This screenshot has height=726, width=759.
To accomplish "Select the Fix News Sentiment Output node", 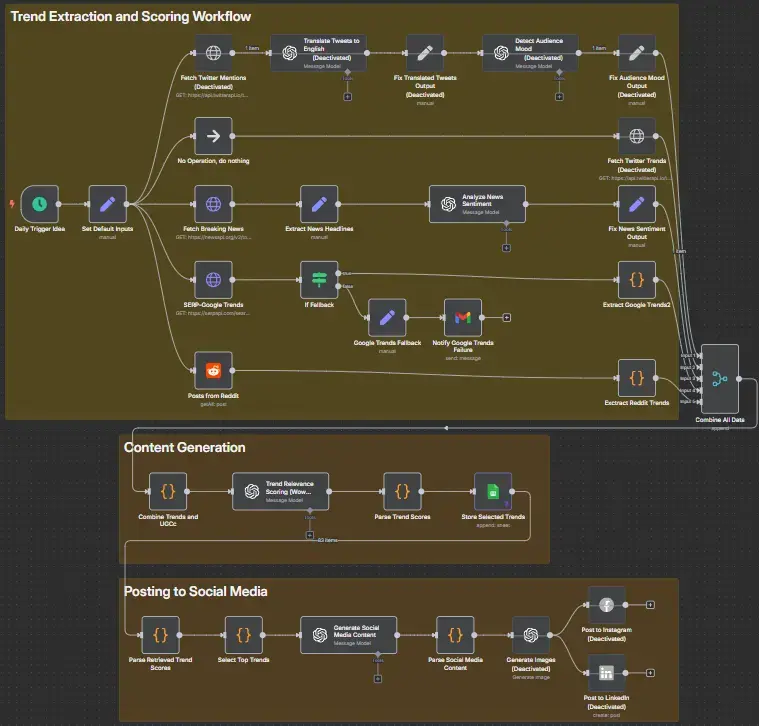I will pyautogui.click(x=637, y=204).
